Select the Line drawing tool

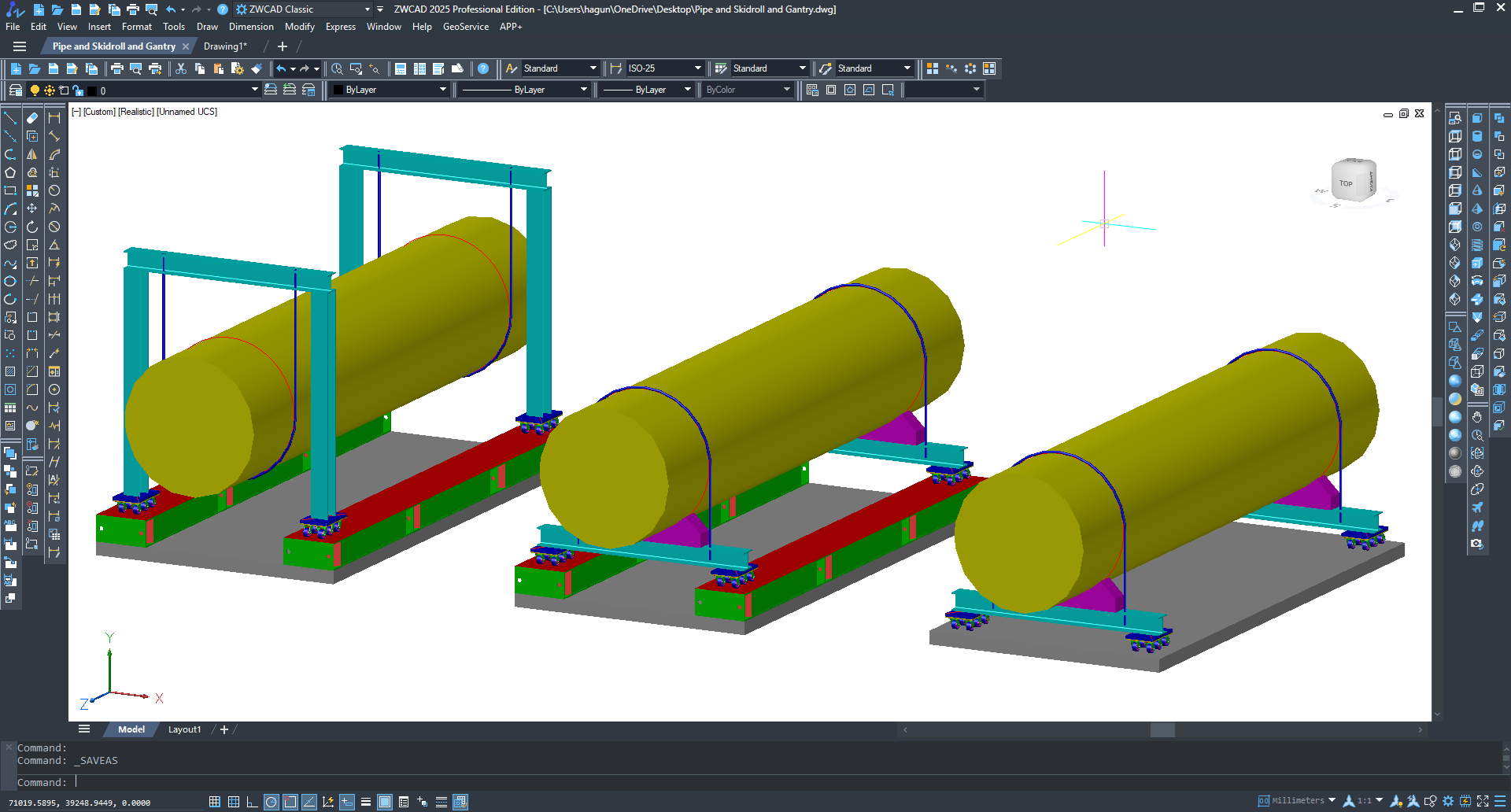[10, 118]
